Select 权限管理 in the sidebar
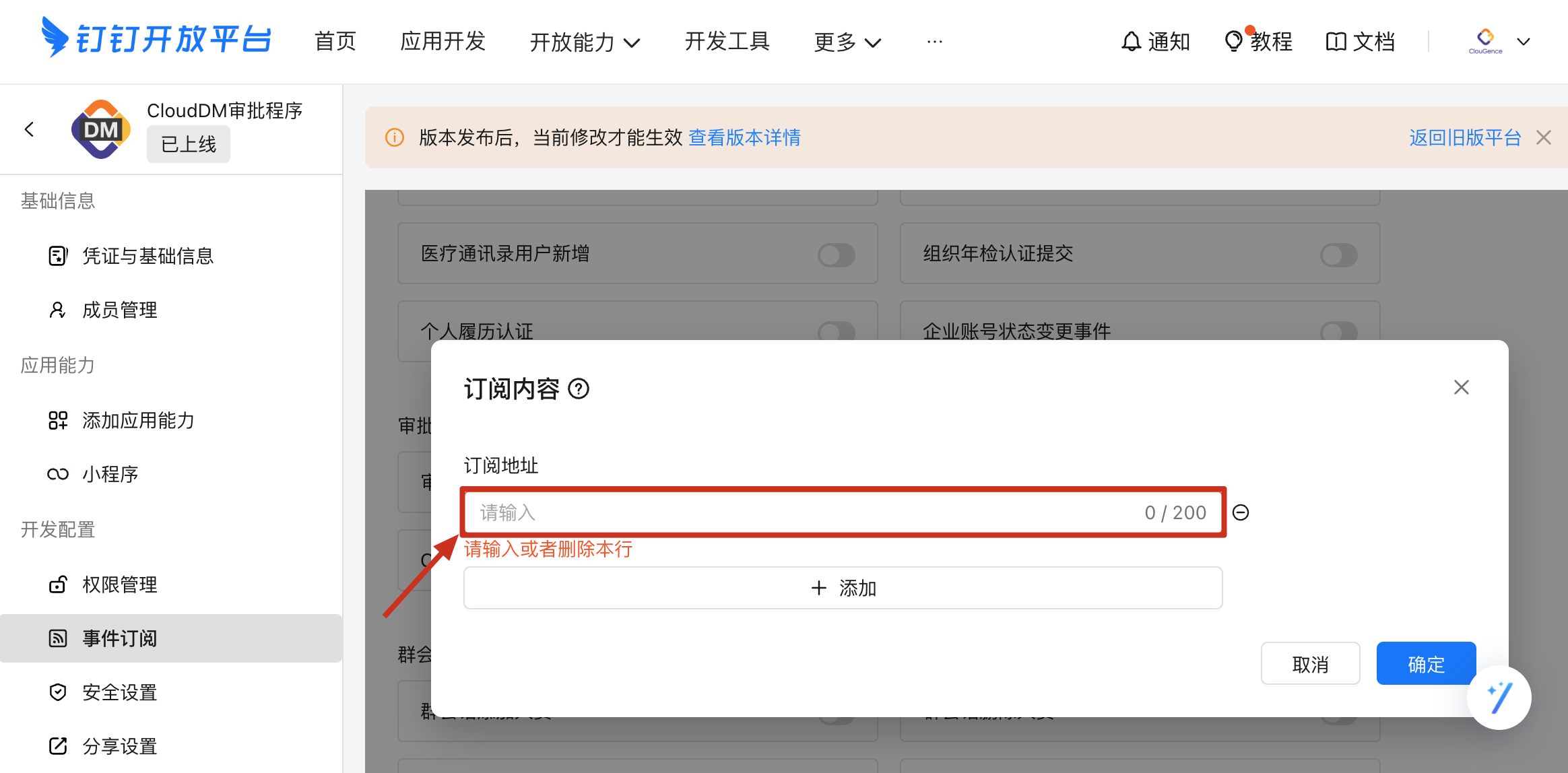1568x773 pixels. [x=119, y=584]
